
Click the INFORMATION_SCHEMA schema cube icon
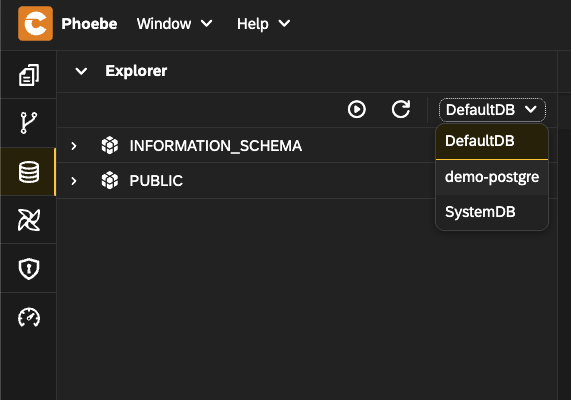[x=110, y=146]
